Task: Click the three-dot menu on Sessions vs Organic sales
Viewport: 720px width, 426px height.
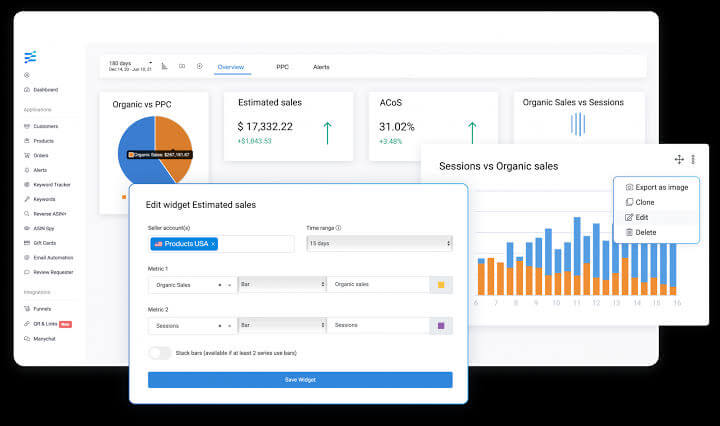Action: (x=693, y=159)
